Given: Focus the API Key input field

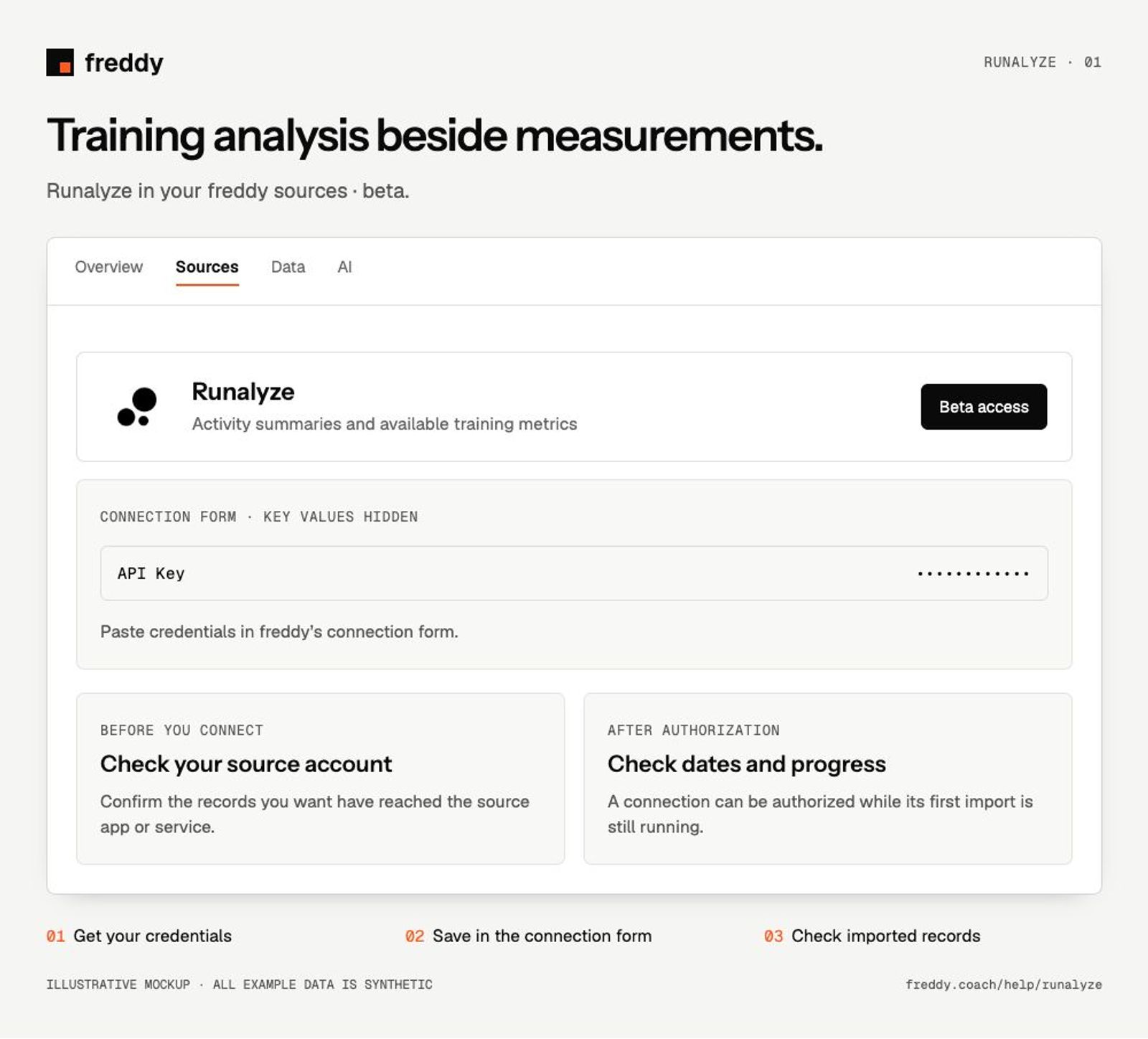Looking at the screenshot, I should 574,573.
